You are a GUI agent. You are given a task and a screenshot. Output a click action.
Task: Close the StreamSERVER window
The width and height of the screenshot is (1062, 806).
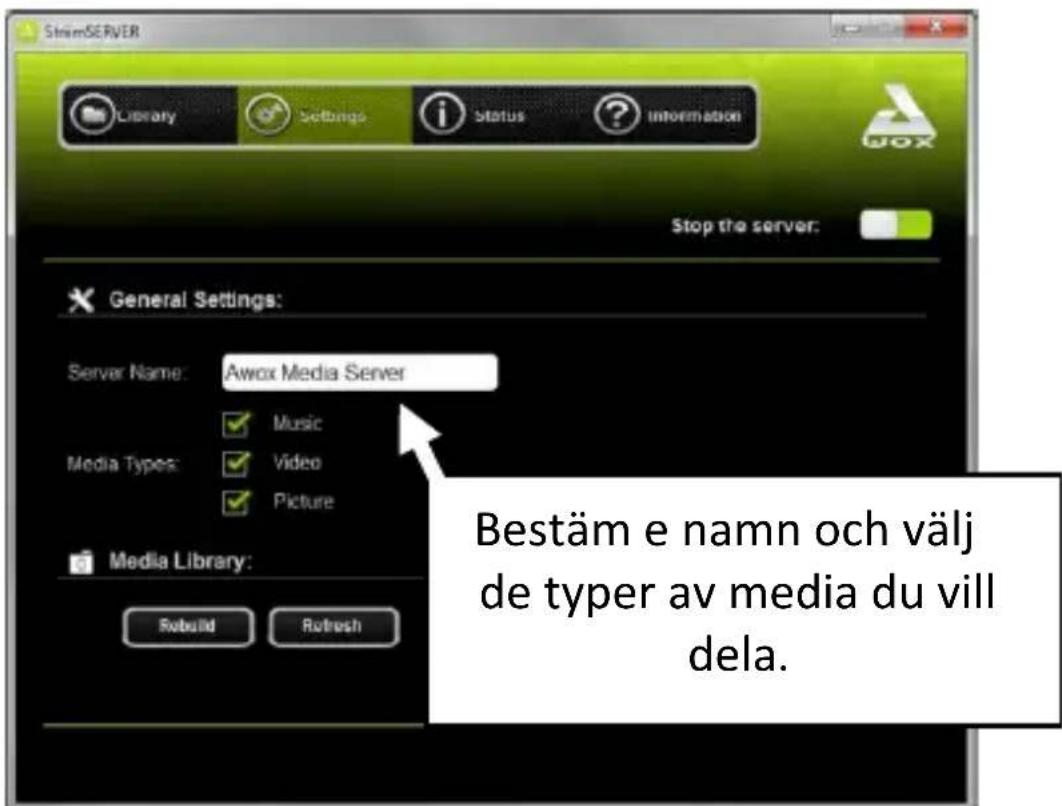click(937, 27)
